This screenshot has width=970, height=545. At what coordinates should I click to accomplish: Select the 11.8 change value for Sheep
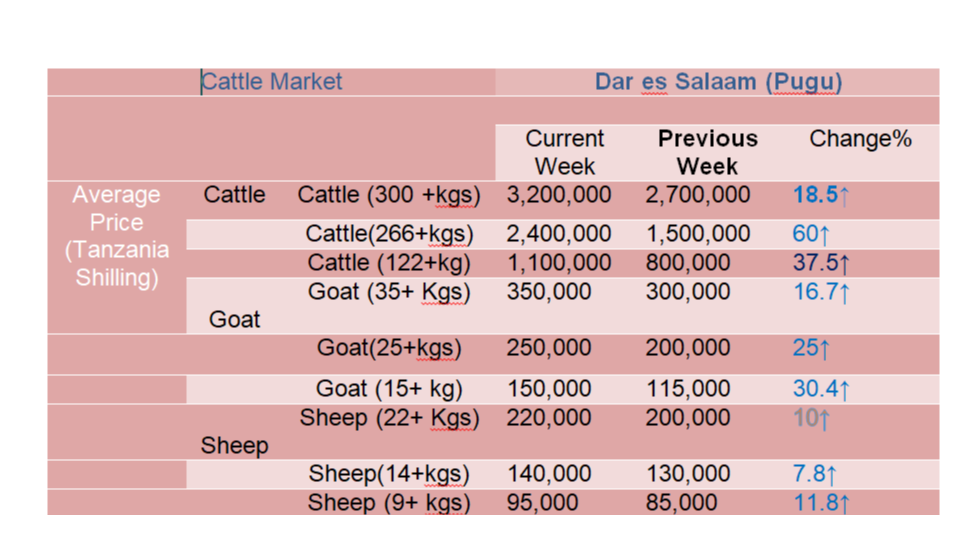820,502
